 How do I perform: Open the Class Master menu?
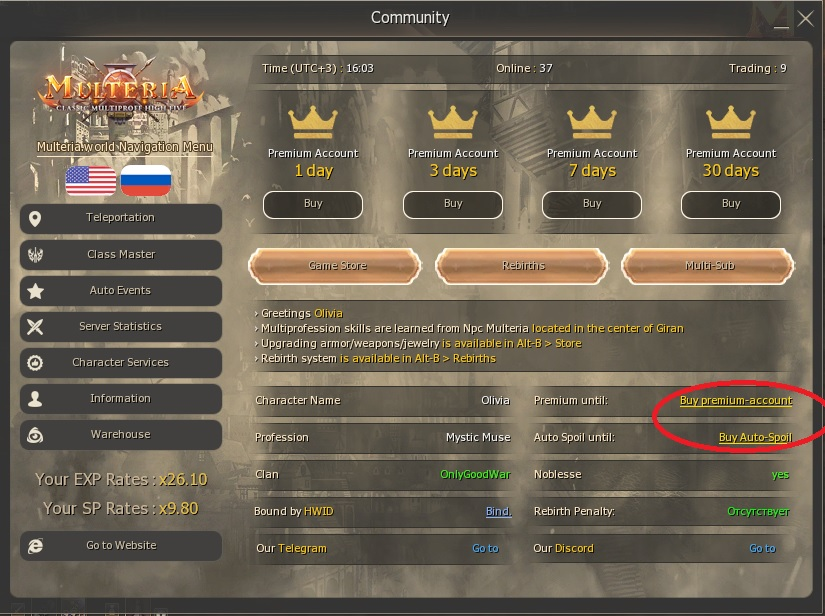tap(120, 255)
